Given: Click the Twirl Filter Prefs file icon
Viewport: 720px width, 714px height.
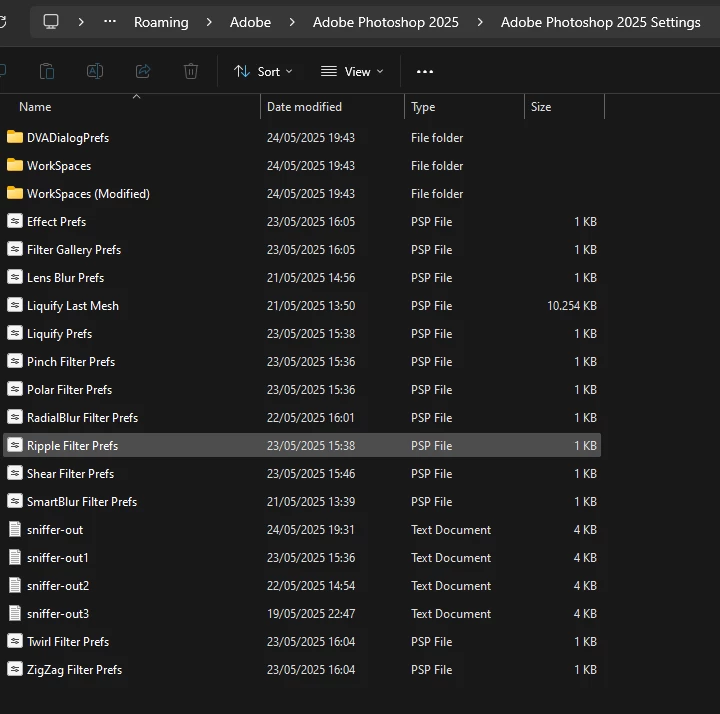Looking at the screenshot, I should click(x=15, y=641).
